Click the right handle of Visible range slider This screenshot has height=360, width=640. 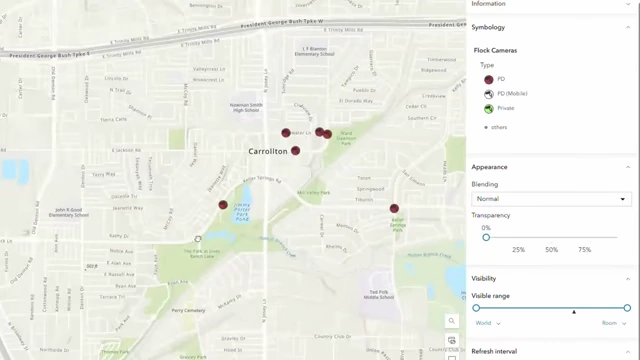[627, 308]
